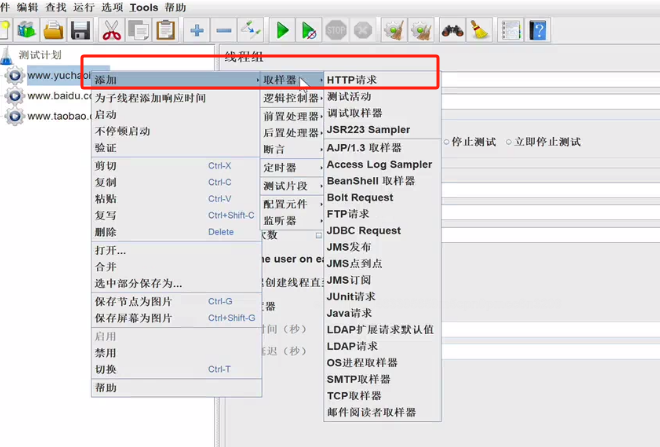The width and height of the screenshot is (660, 447).
Task: Start the test with green play icon
Action: (282, 30)
